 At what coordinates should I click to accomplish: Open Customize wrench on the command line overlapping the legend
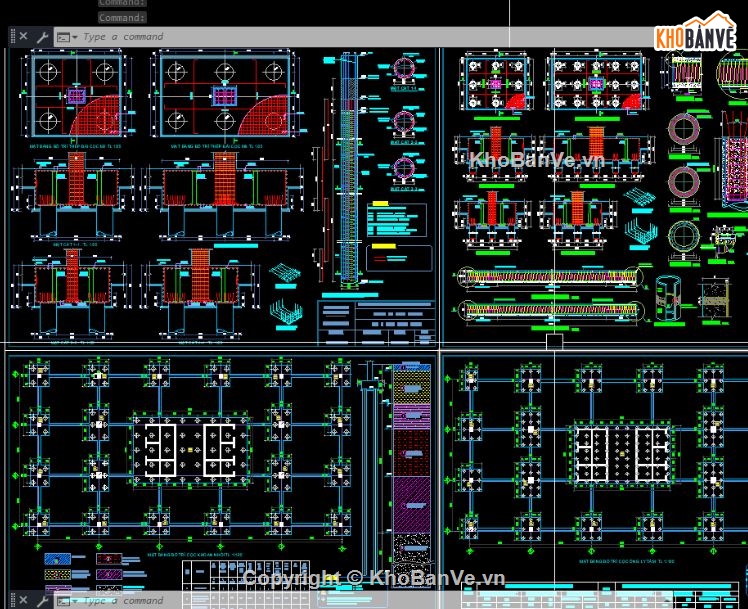tap(42, 600)
